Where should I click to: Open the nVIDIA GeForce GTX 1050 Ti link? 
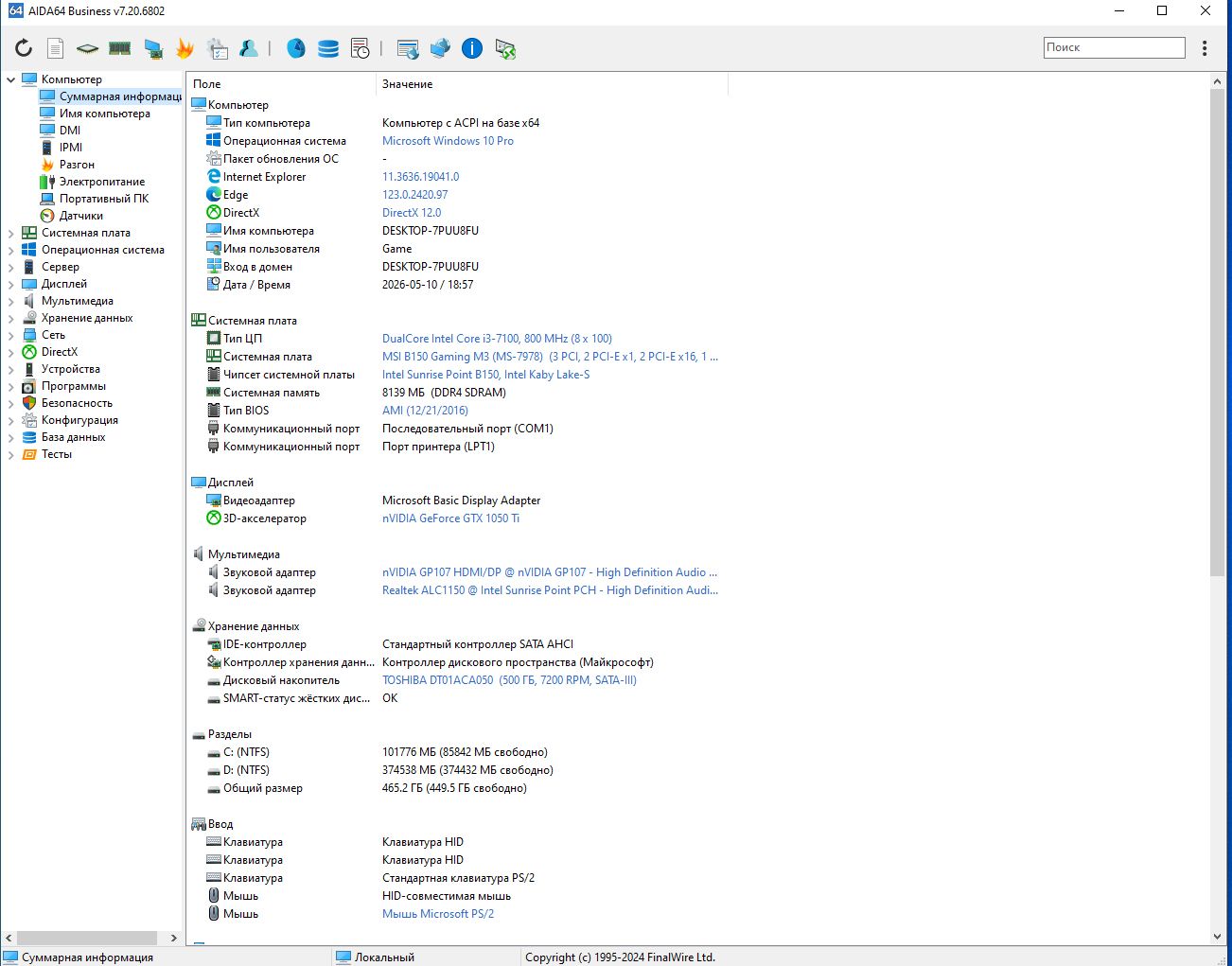click(450, 518)
